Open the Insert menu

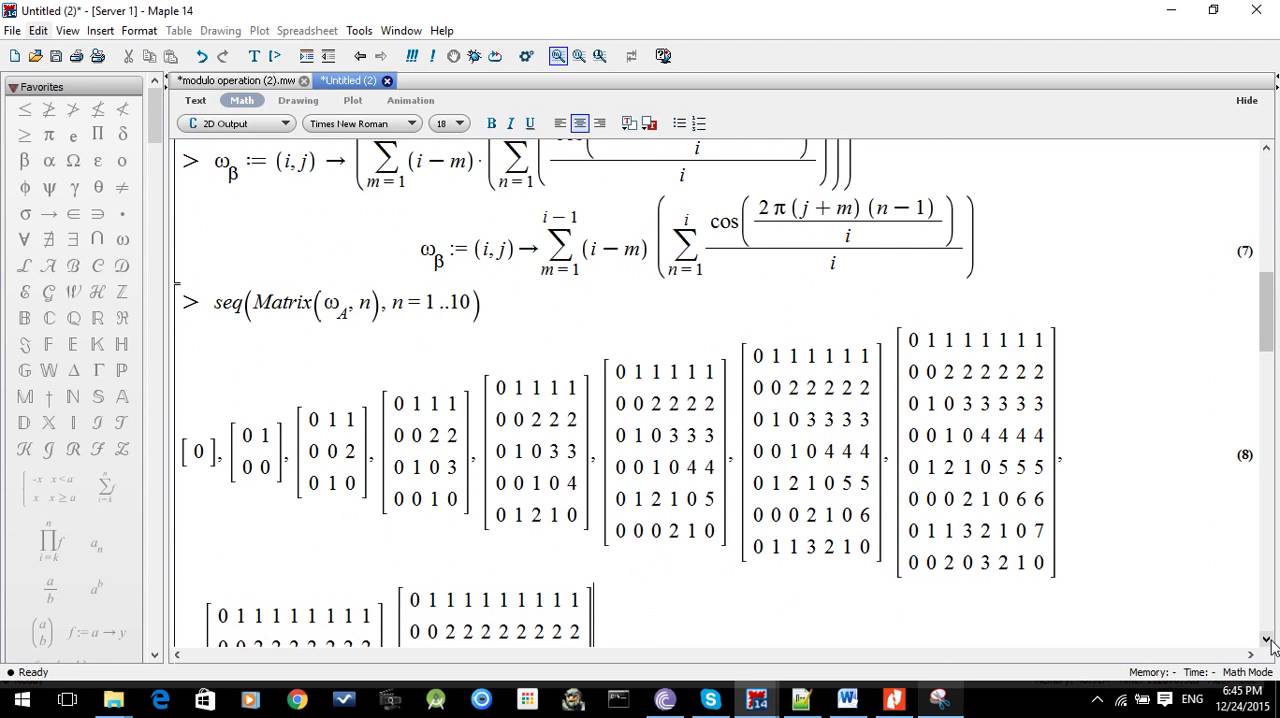(x=100, y=31)
